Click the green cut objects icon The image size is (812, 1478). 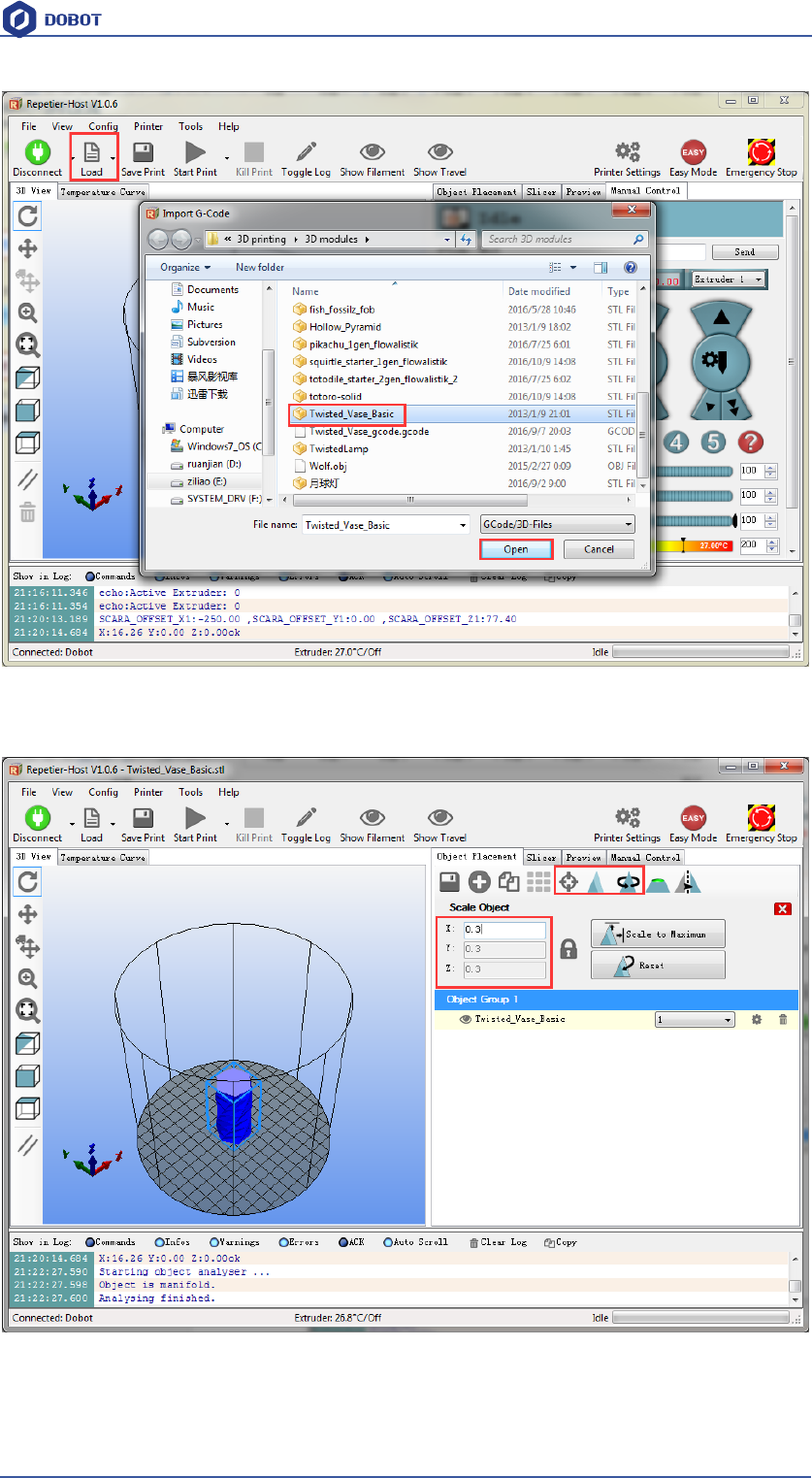point(659,882)
